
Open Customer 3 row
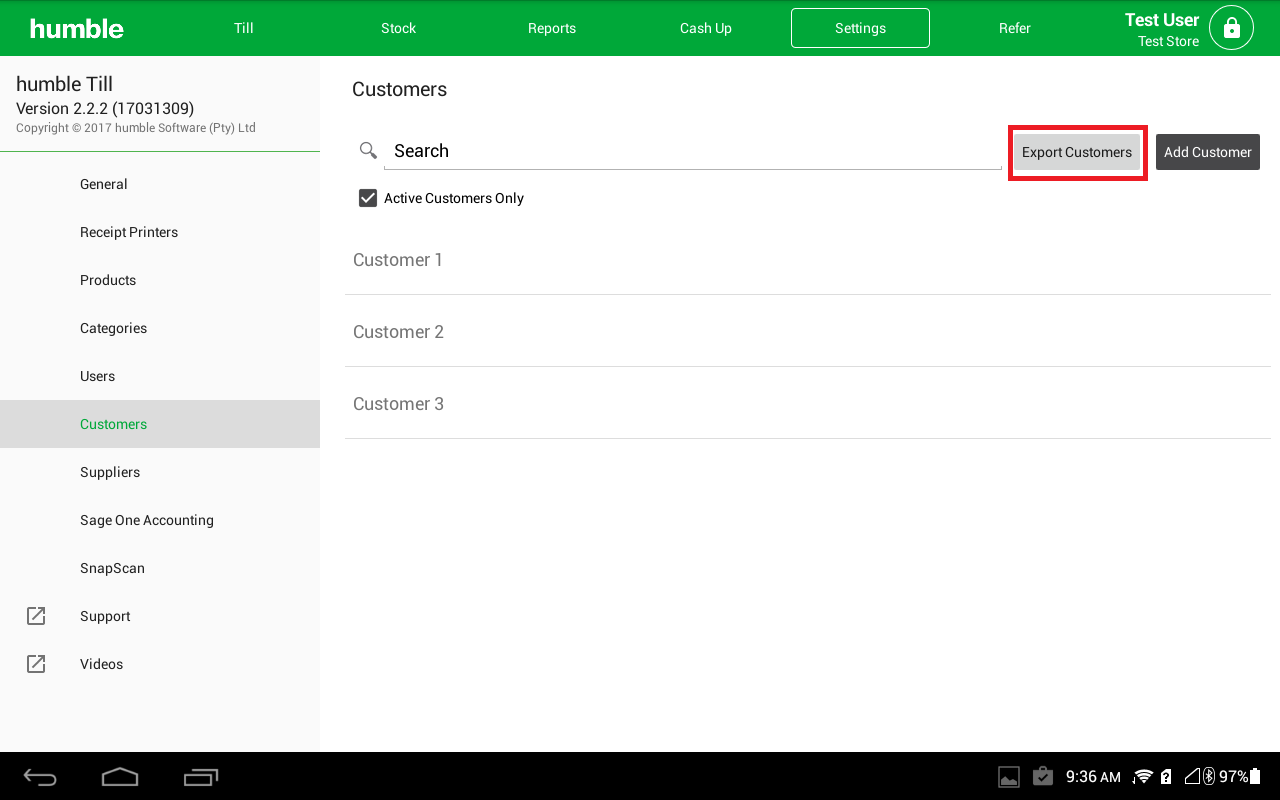808,404
